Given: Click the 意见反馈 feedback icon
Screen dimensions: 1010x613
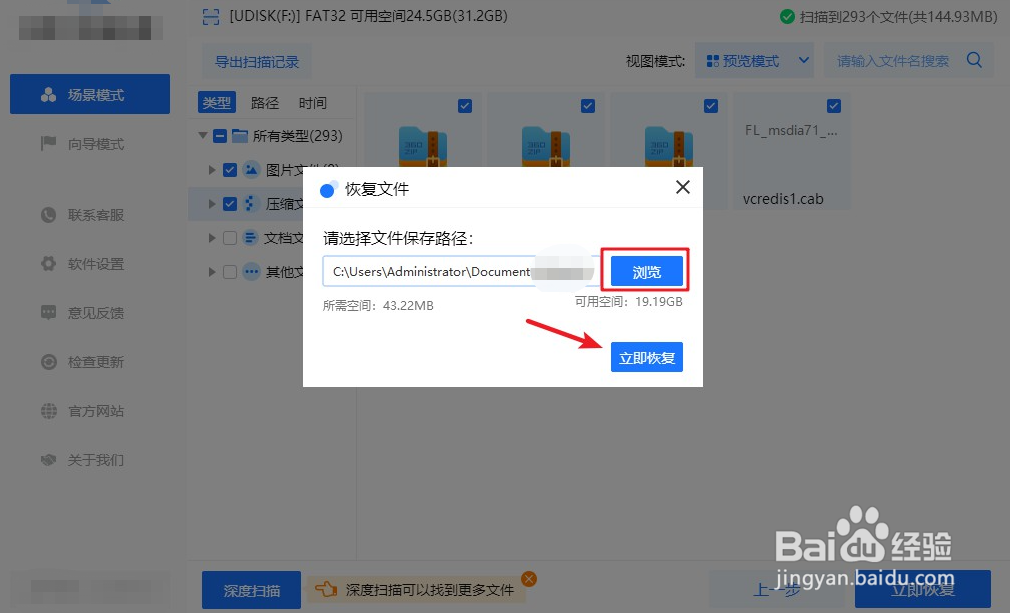Looking at the screenshot, I should [x=48, y=313].
